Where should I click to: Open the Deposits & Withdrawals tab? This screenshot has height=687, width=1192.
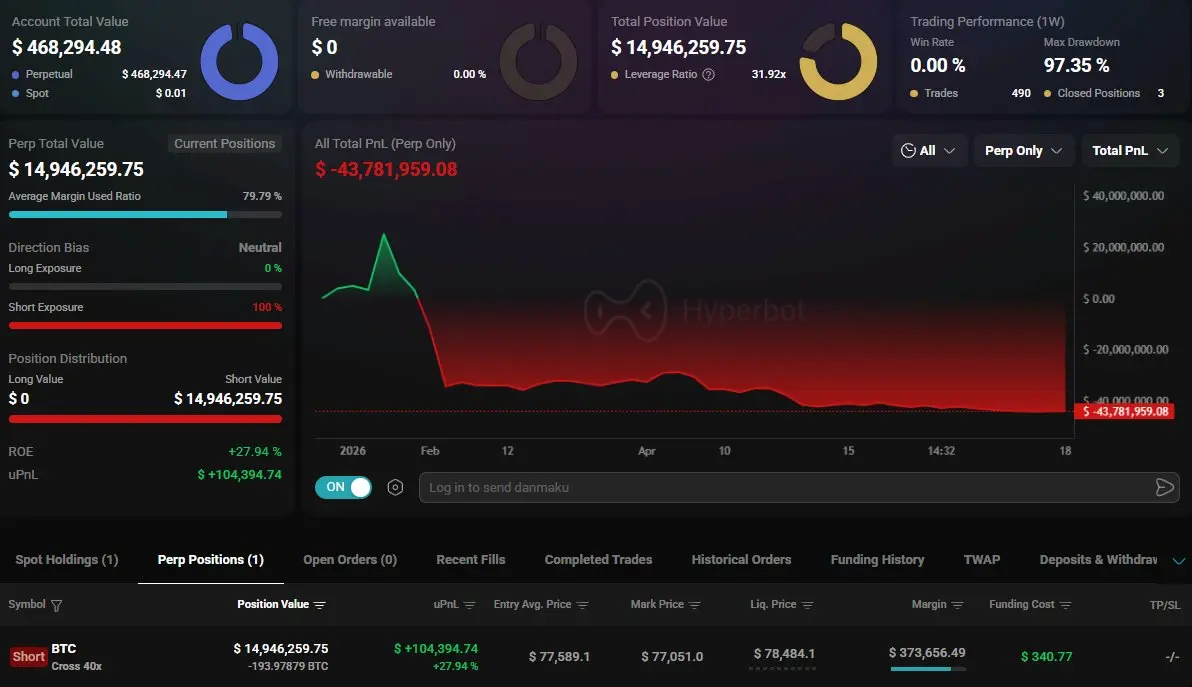(1098, 559)
